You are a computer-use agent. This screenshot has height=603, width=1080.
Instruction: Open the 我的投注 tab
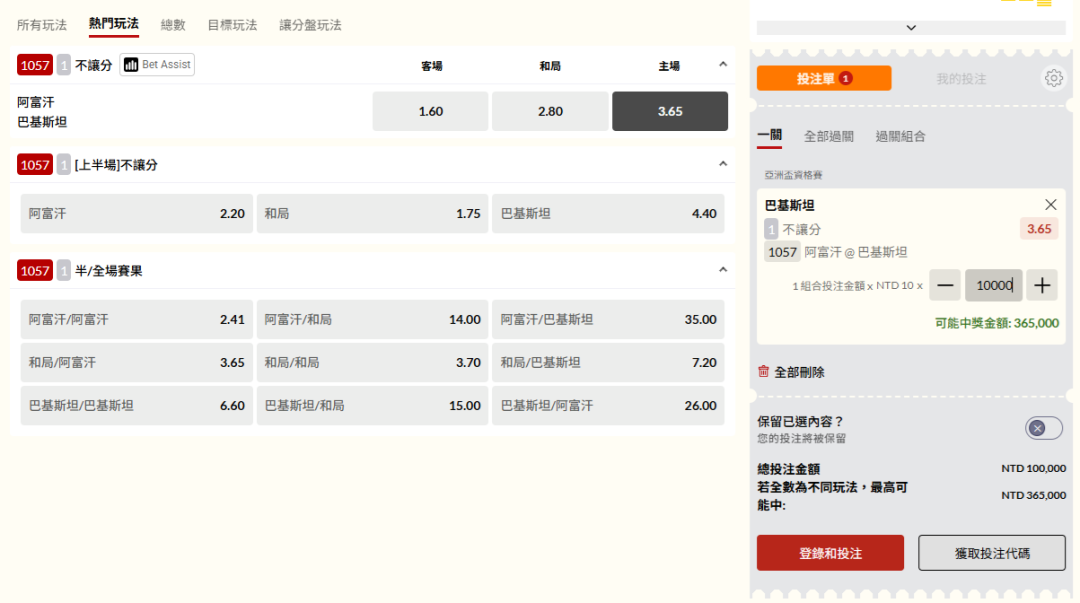[x=960, y=78]
